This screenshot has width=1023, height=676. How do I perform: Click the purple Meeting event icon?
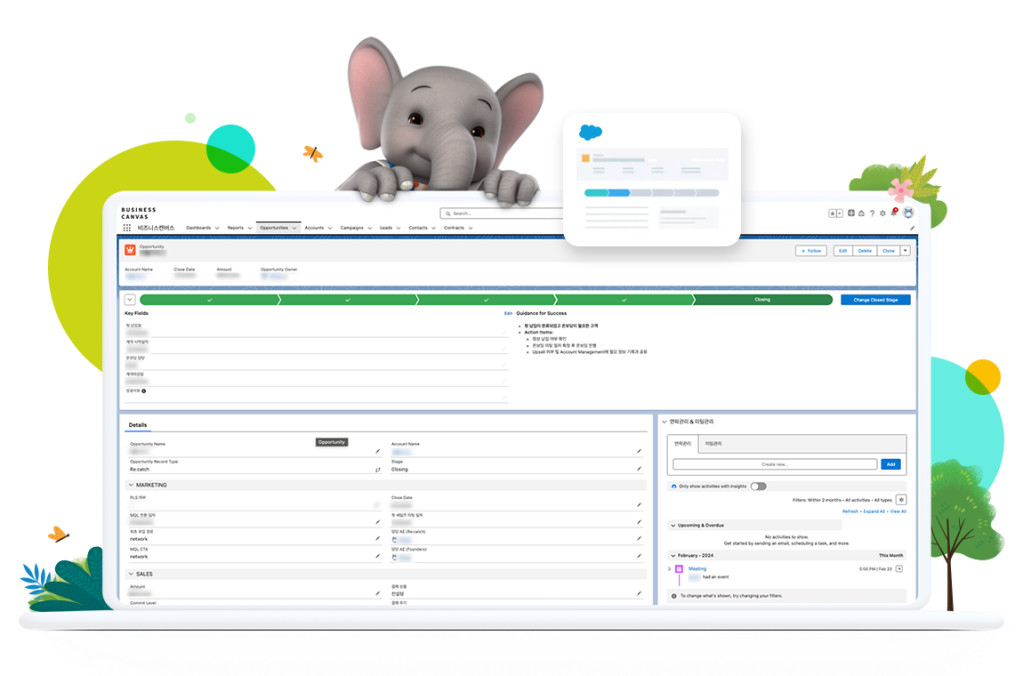pos(679,569)
